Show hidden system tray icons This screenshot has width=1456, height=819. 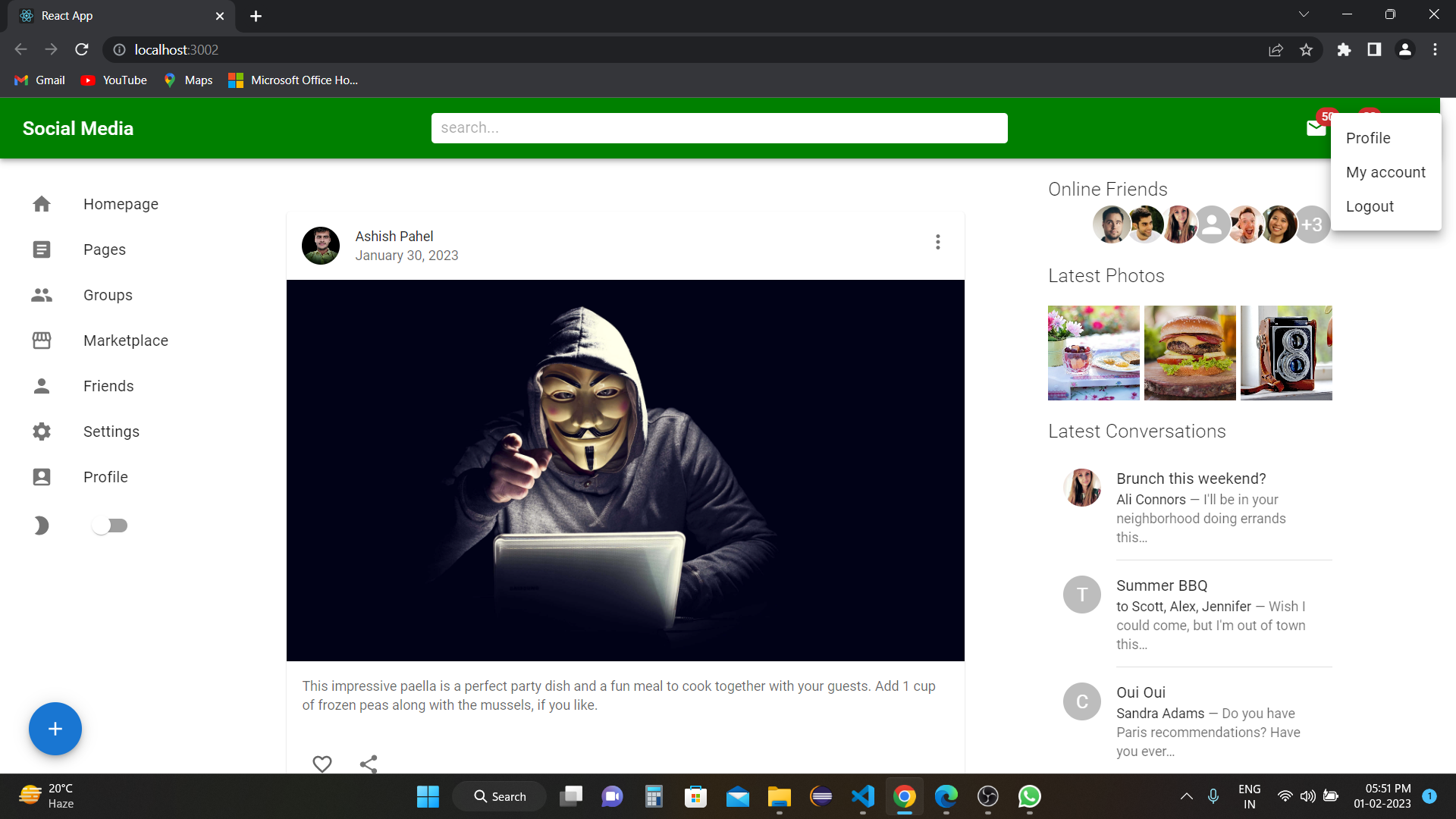[x=1187, y=796]
